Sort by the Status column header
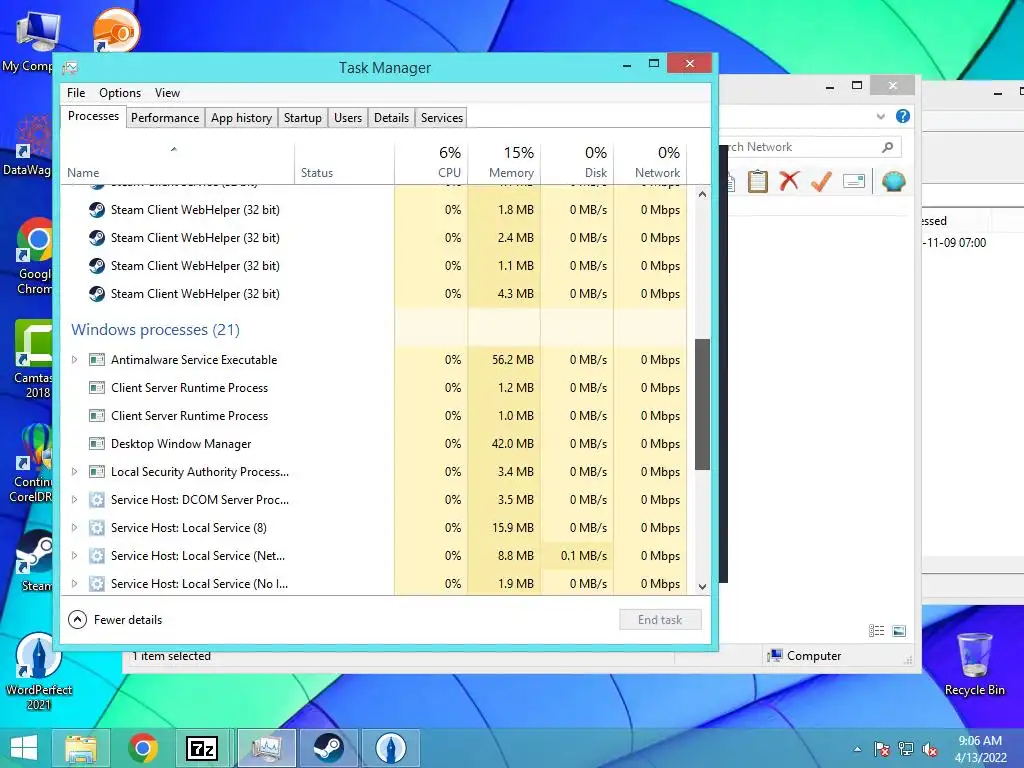 [x=344, y=162]
